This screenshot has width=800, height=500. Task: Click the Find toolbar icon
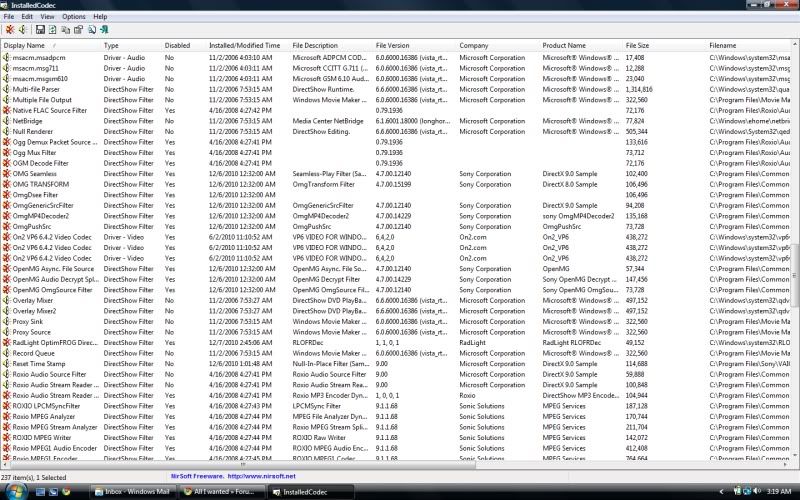point(91,30)
